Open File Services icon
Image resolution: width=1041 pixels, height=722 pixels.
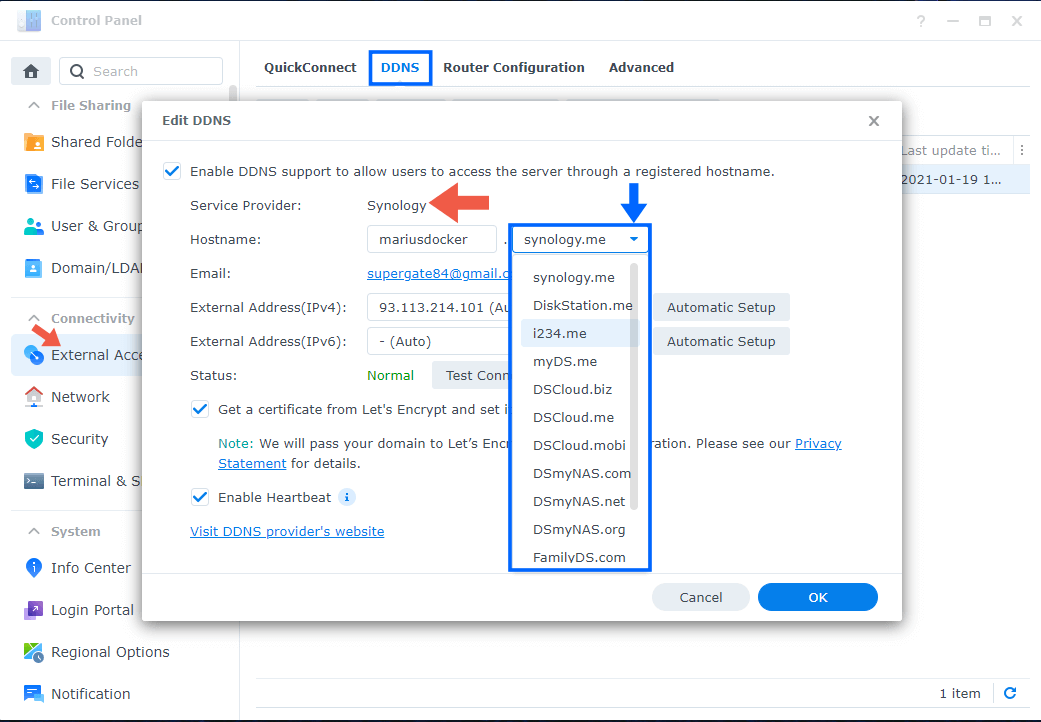(x=33, y=184)
